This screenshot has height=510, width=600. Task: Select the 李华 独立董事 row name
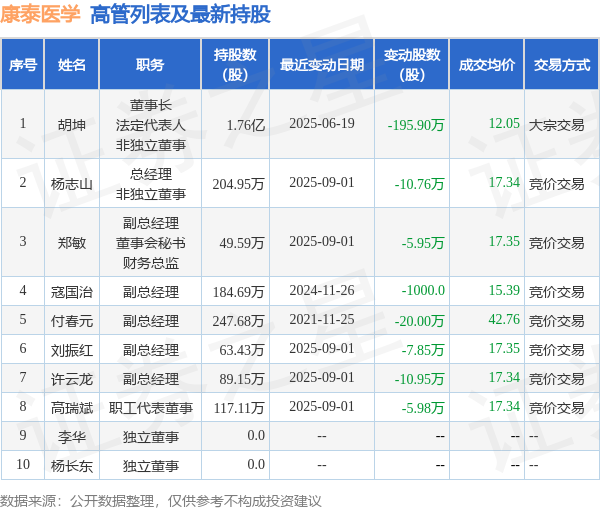(x=72, y=437)
